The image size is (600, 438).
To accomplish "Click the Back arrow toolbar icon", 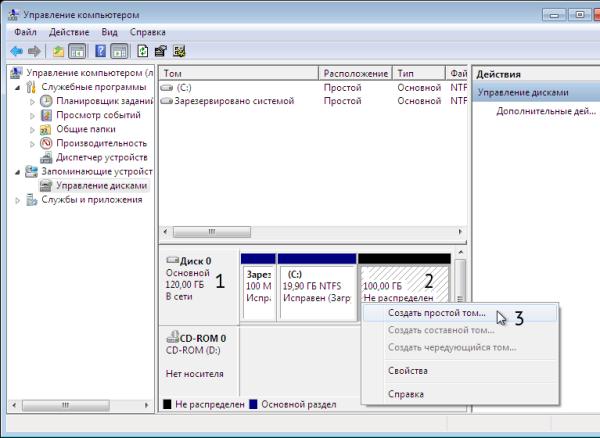I will [16, 51].
